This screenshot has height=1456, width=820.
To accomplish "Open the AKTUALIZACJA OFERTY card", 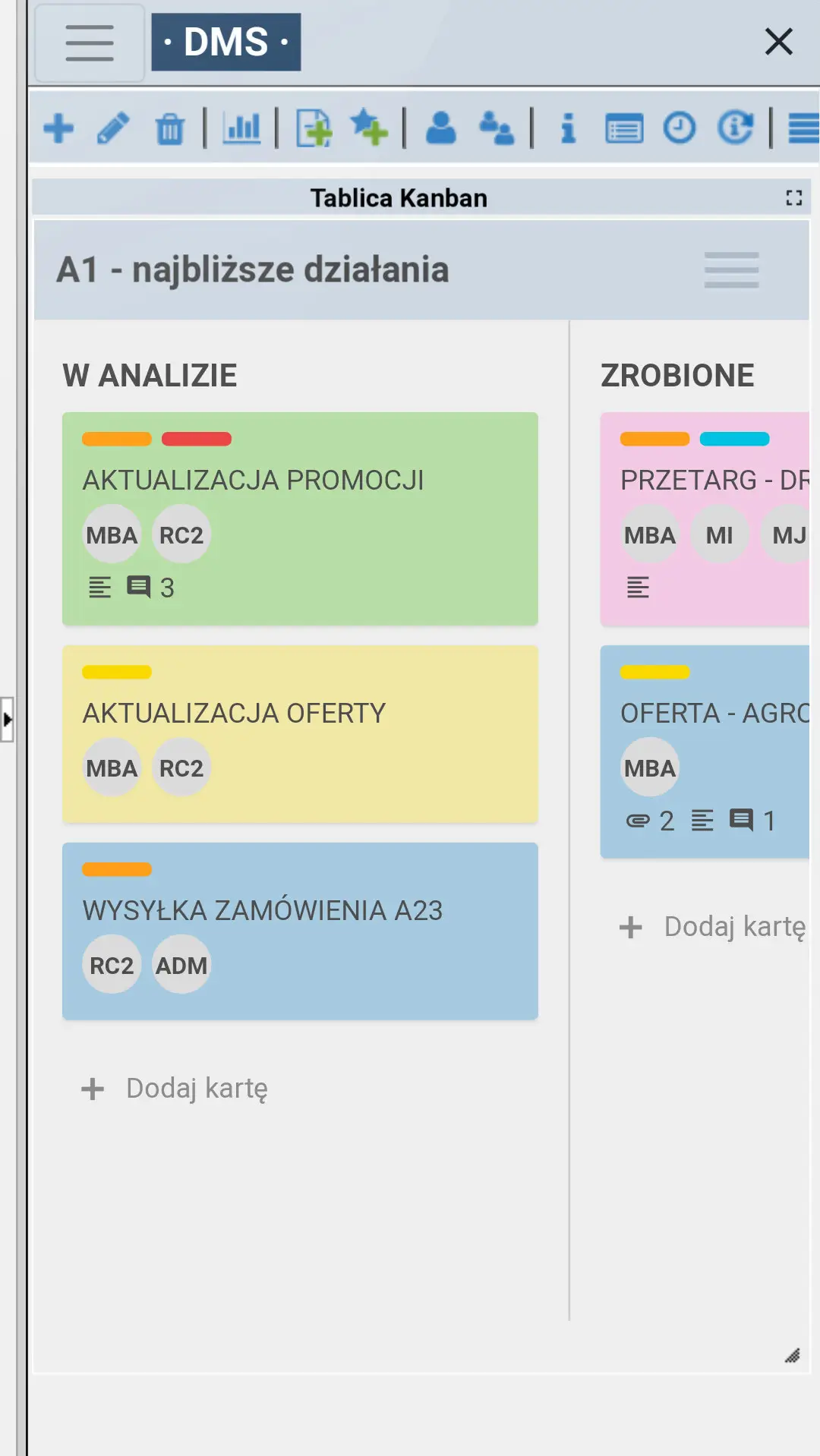I will 300,714.
